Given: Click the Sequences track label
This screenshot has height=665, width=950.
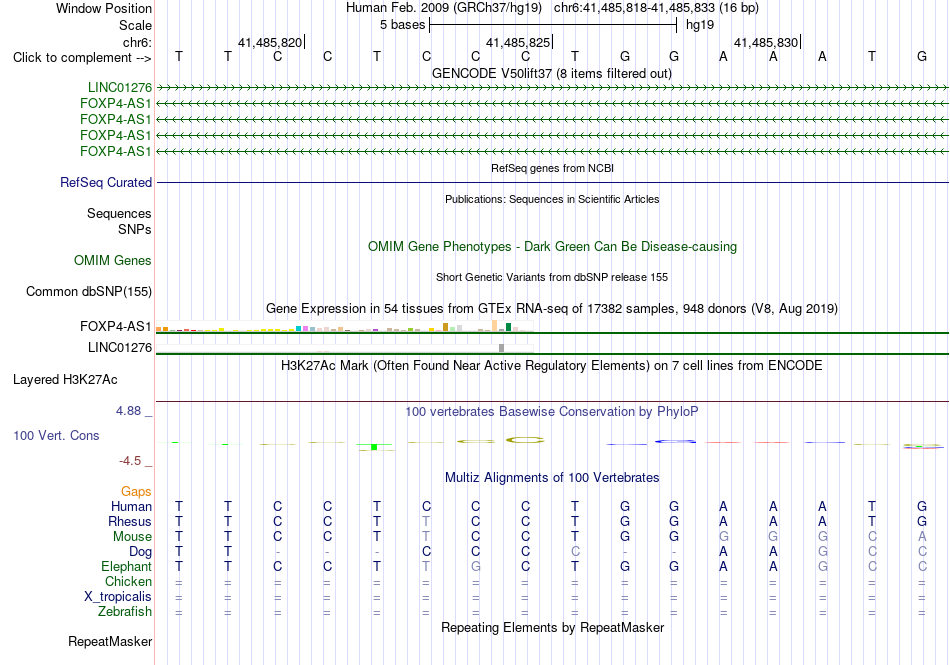Looking at the screenshot, I should 119,213.
